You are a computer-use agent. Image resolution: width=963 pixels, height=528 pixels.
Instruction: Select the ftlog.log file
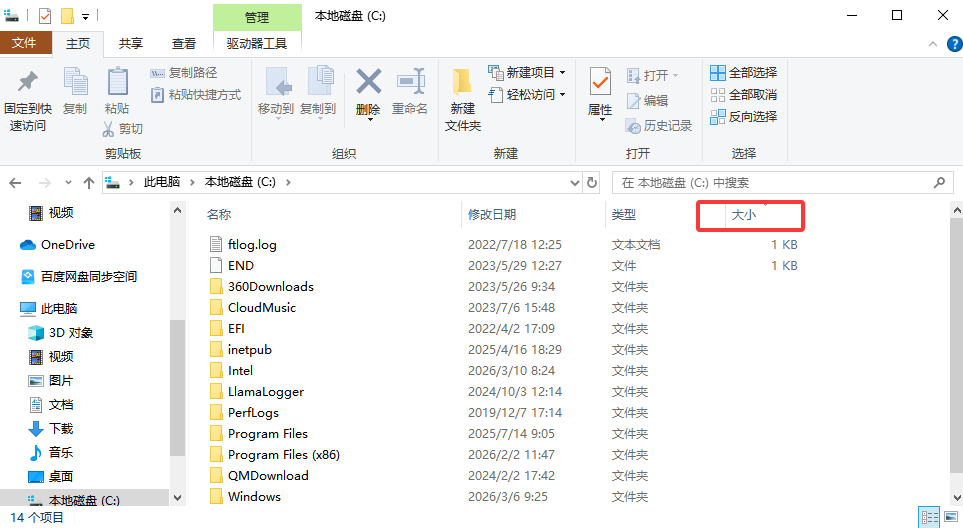click(243, 244)
